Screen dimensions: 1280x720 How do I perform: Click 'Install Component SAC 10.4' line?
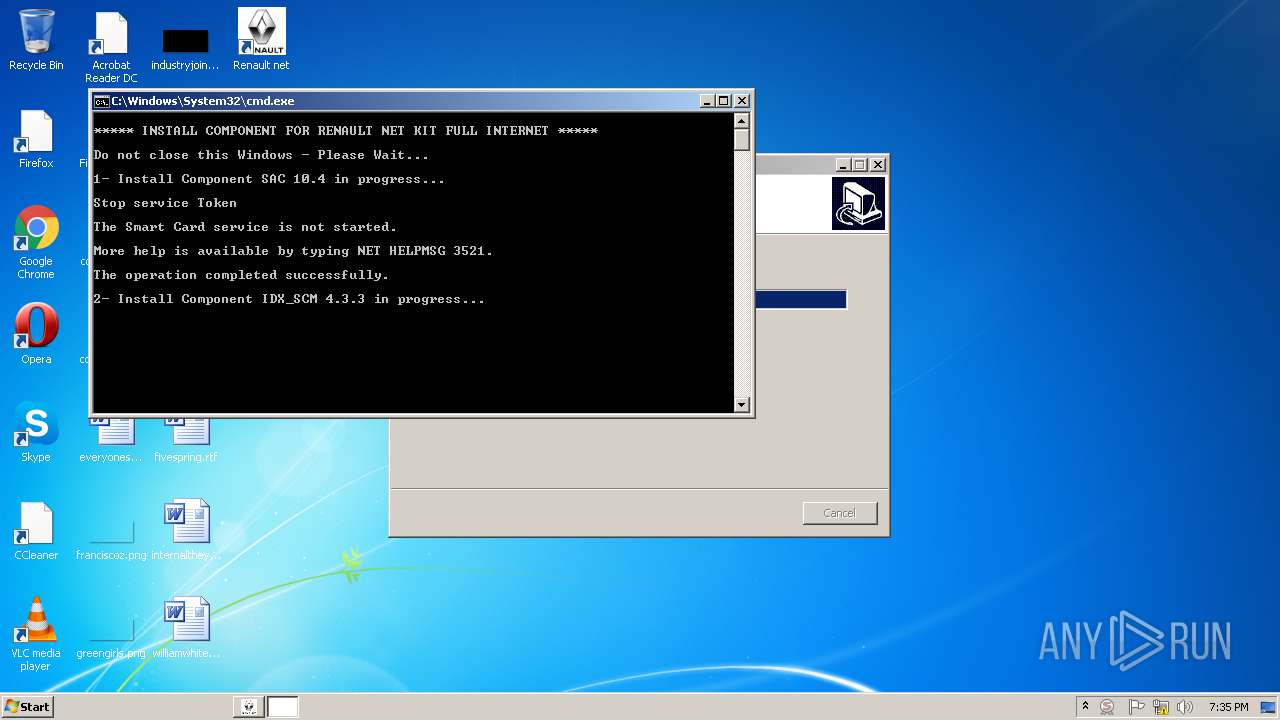click(x=269, y=179)
